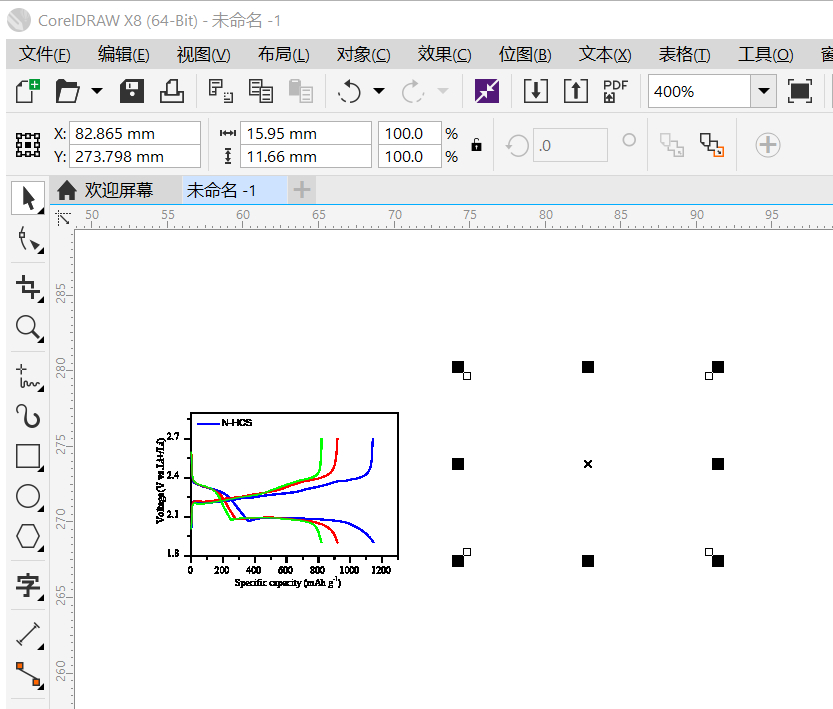This screenshot has width=833, height=709.
Task: Choose the Ellipse tool
Action: coord(28,497)
